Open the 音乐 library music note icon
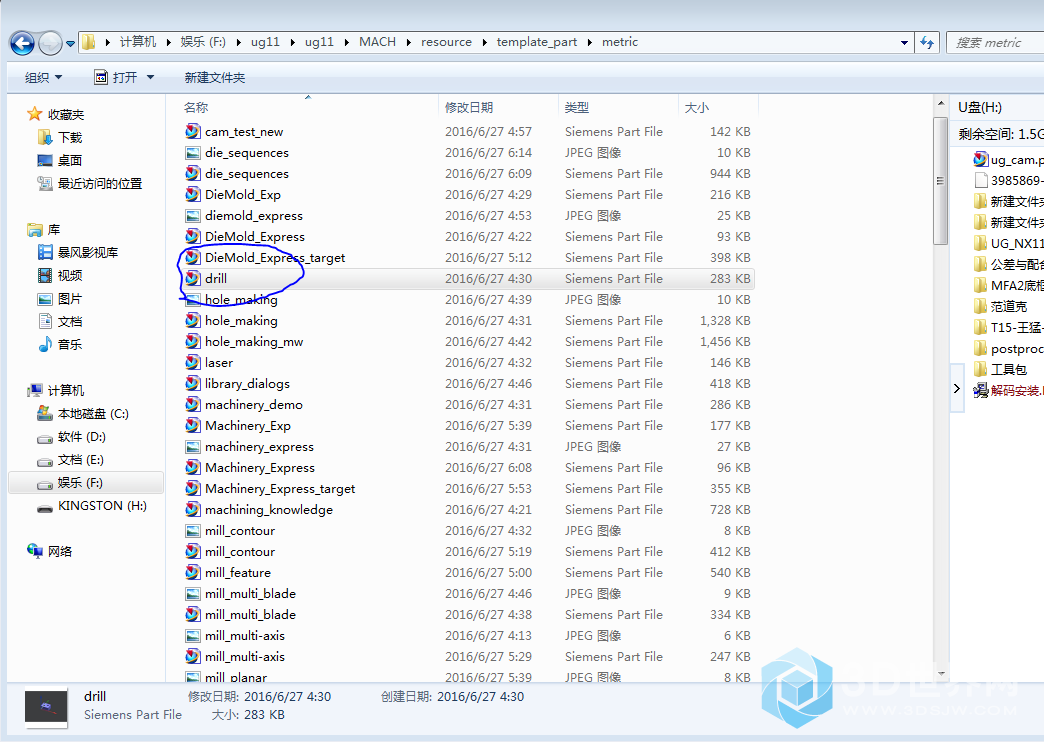 (45, 344)
